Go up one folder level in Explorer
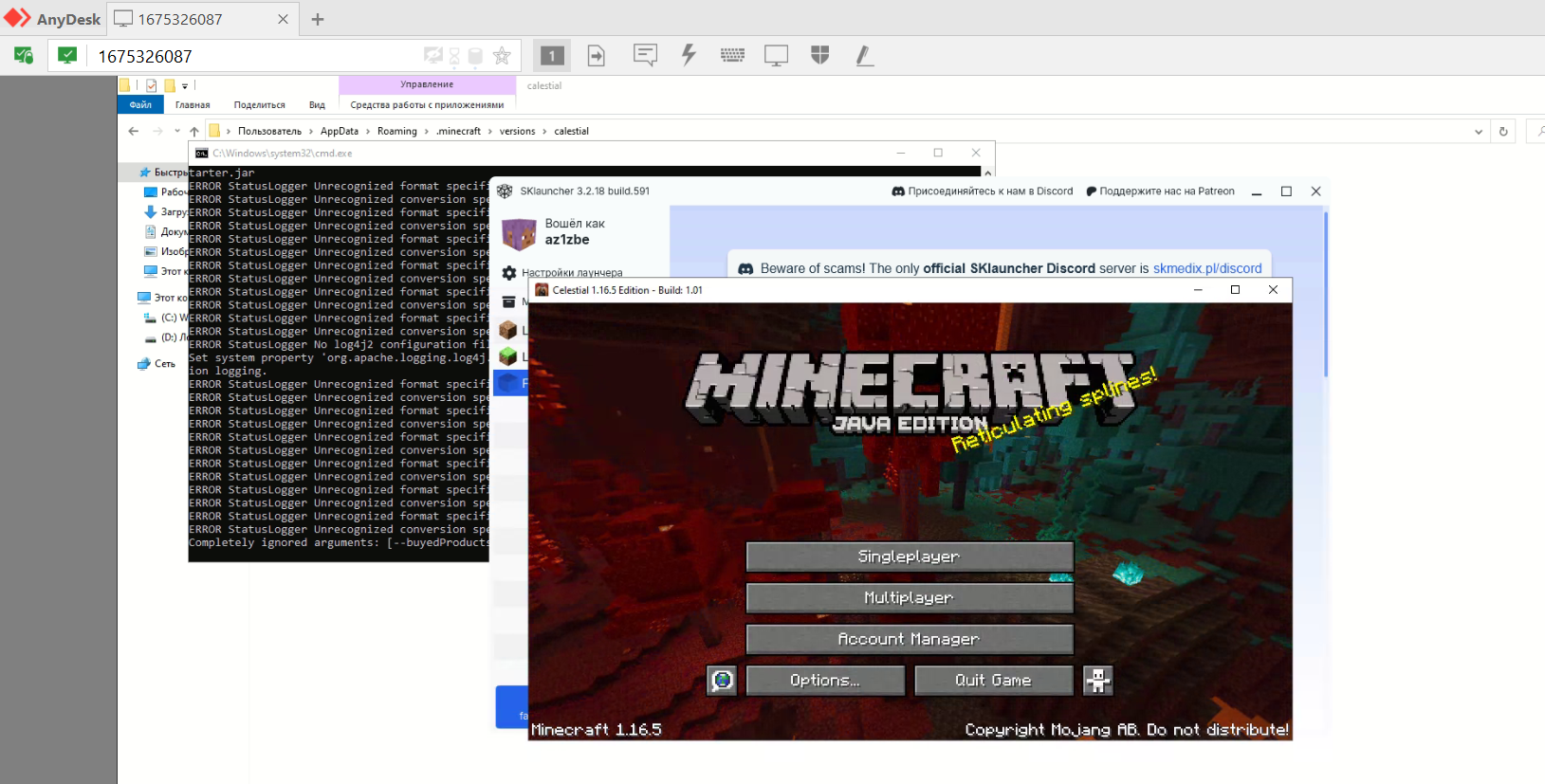 194,131
